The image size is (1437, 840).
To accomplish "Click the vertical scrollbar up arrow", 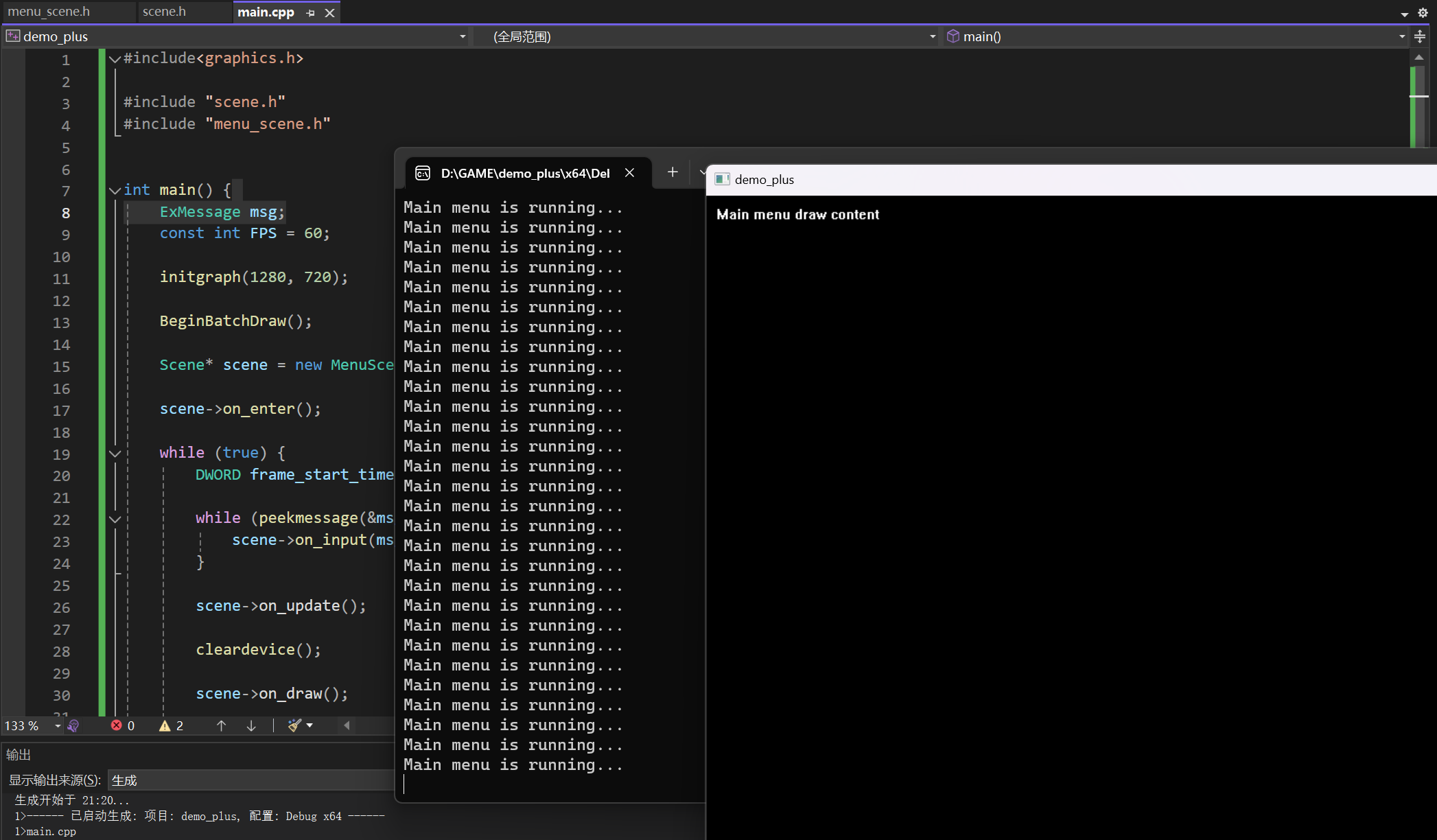I will point(1418,58).
